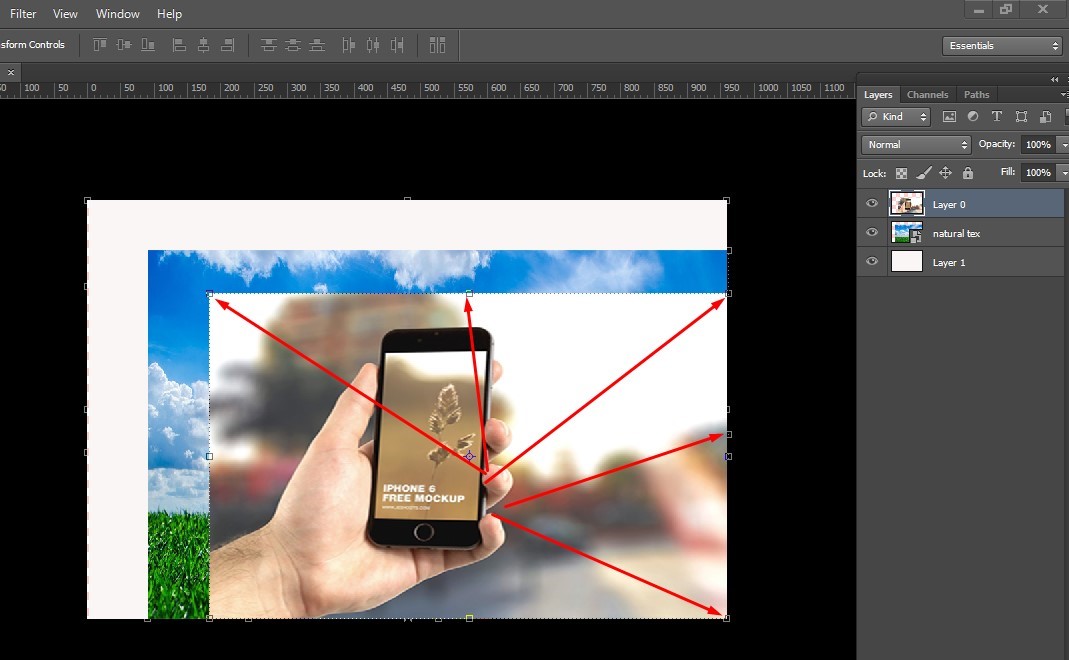Image resolution: width=1069 pixels, height=660 pixels.
Task: Toggle the smart objects filter icon
Action: pyautogui.click(x=1045, y=117)
